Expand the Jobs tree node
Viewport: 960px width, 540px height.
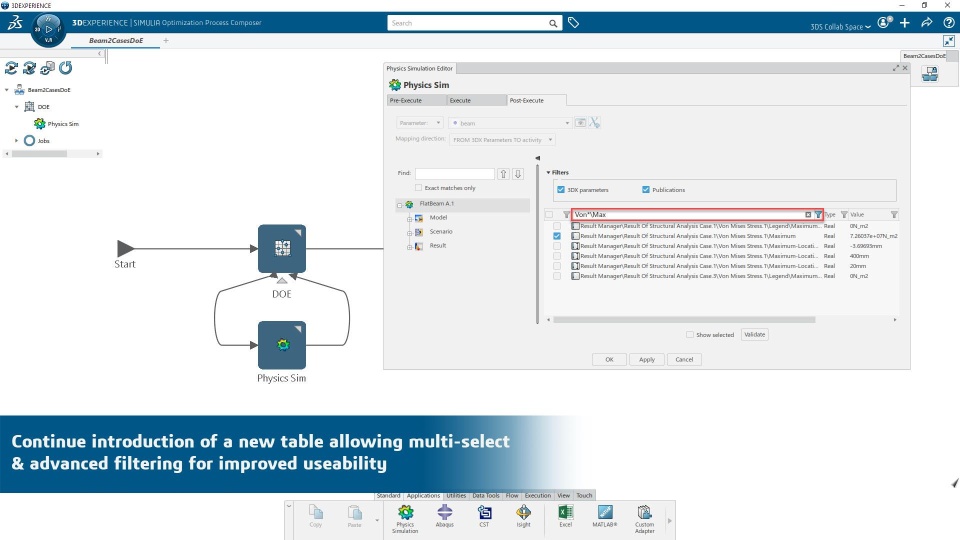[17, 141]
